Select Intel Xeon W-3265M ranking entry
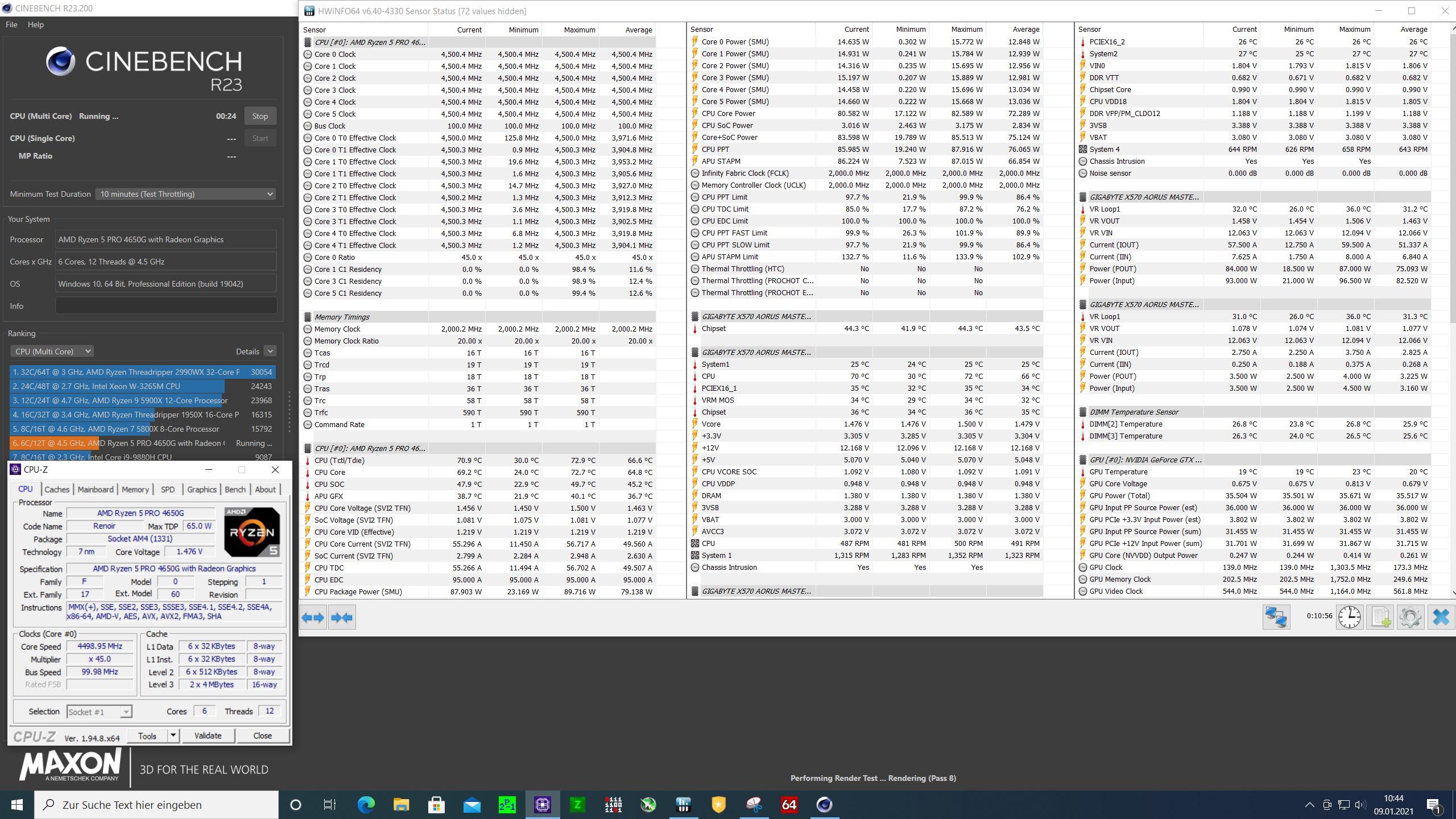 (x=143, y=386)
